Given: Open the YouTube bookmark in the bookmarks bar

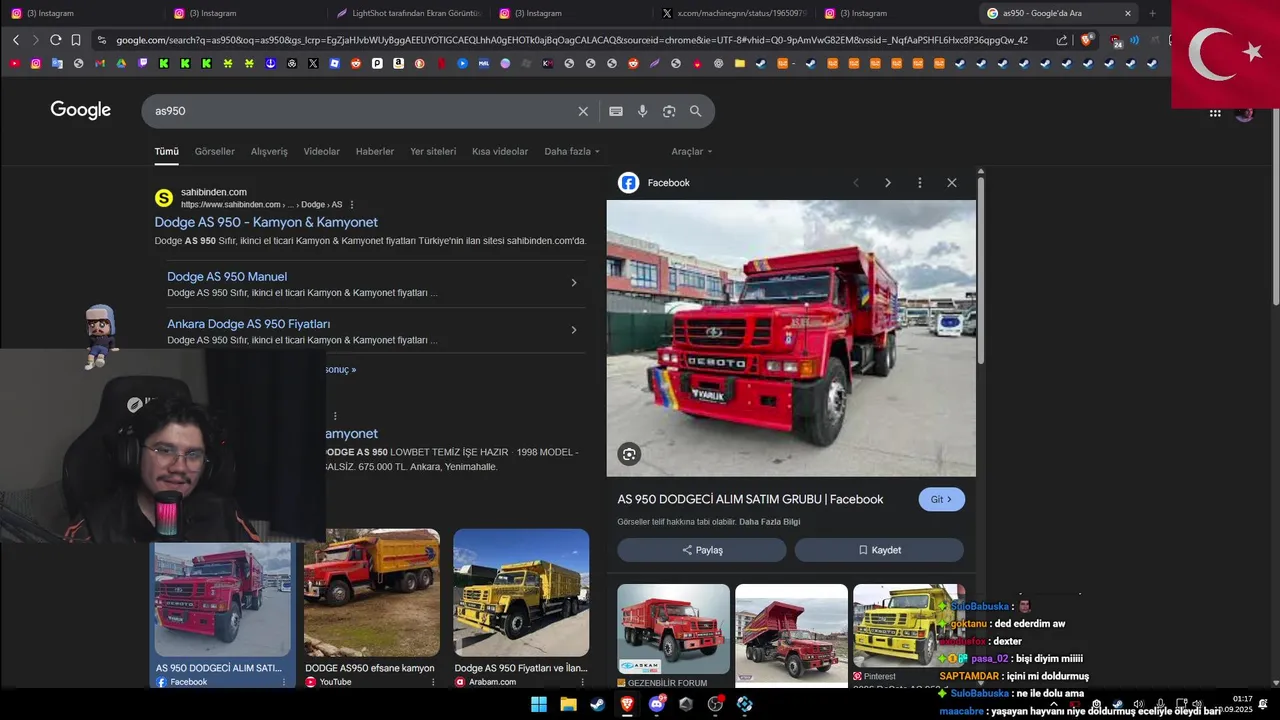Looking at the screenshot, I should [x=14, y=63].
